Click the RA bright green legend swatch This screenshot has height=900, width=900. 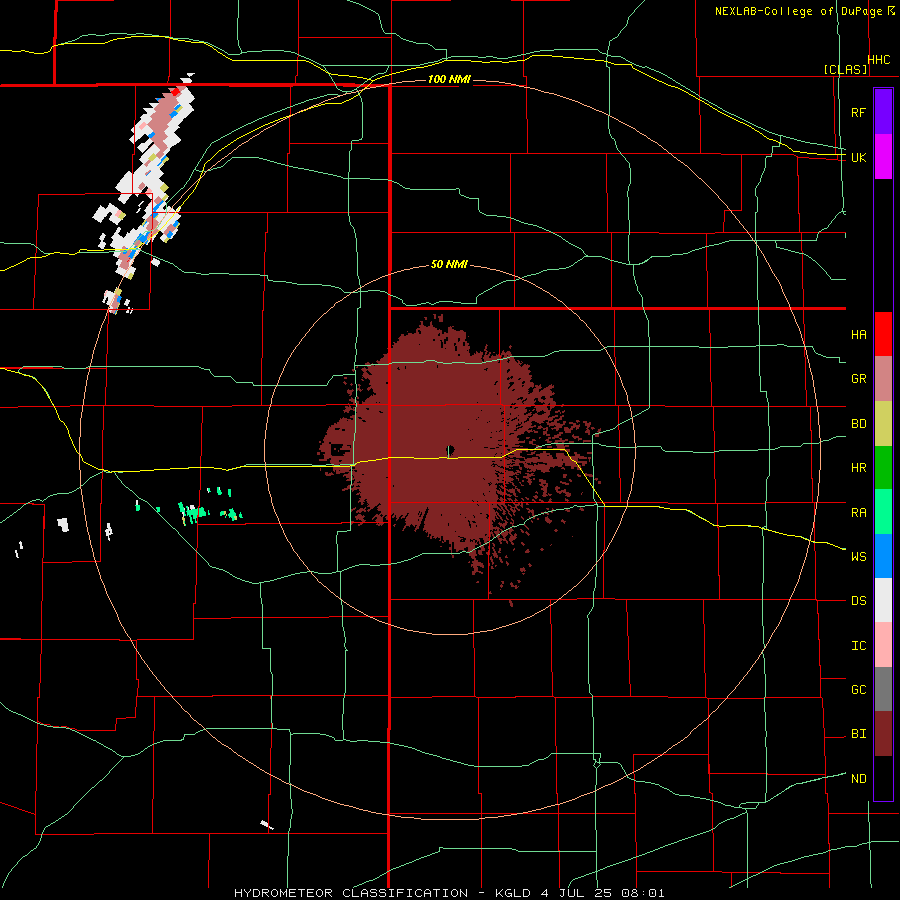[883, 512]
